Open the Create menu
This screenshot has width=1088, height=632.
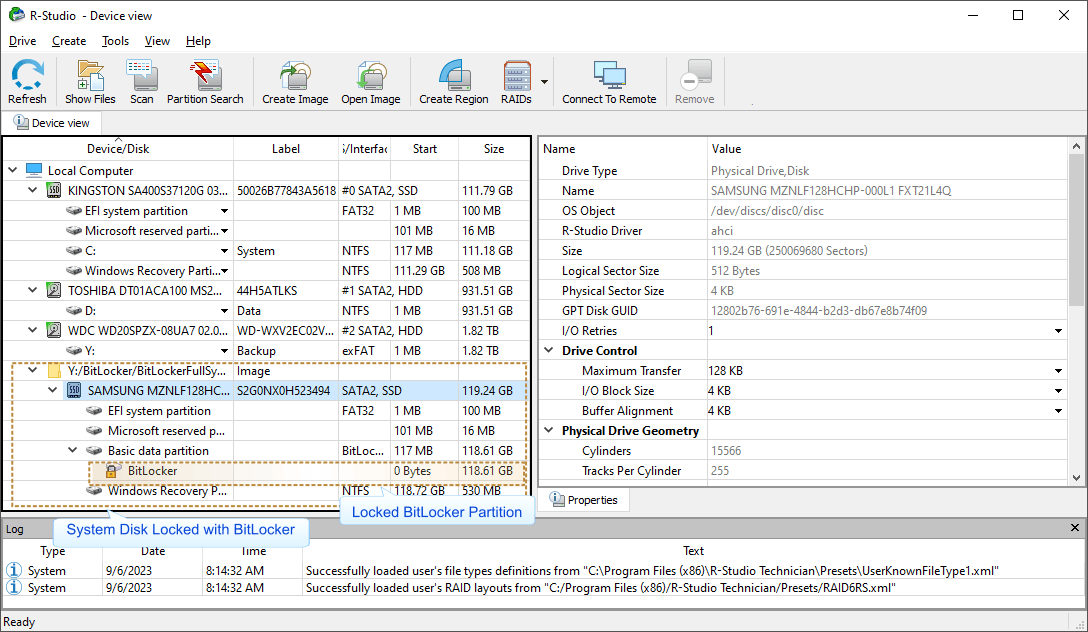click(69, 41)
